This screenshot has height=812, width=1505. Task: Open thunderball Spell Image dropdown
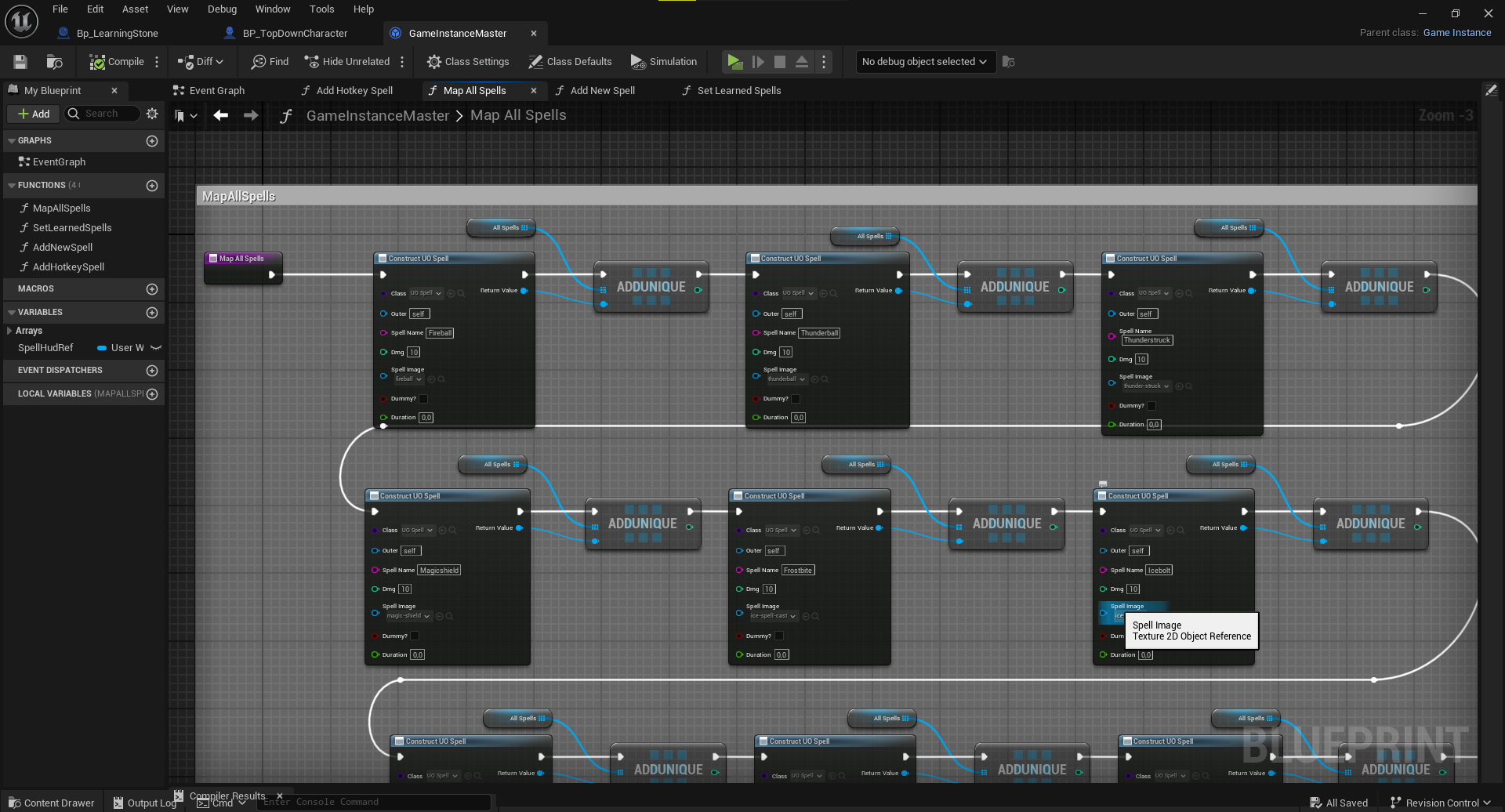click(x=786, y=379)
